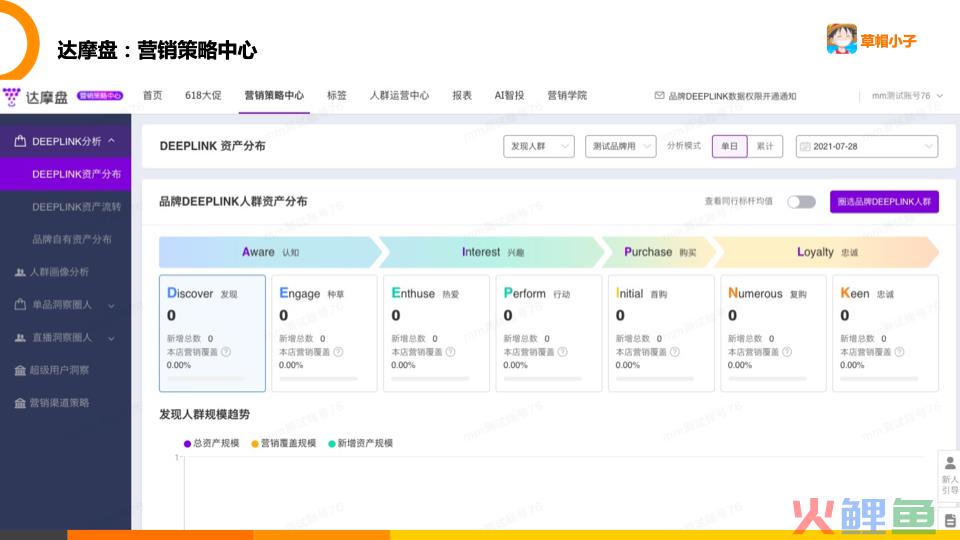The width and height of the screenshot is (960, 540).
Task: Select 累计 analysis mode
Action: tap(765, 146)
